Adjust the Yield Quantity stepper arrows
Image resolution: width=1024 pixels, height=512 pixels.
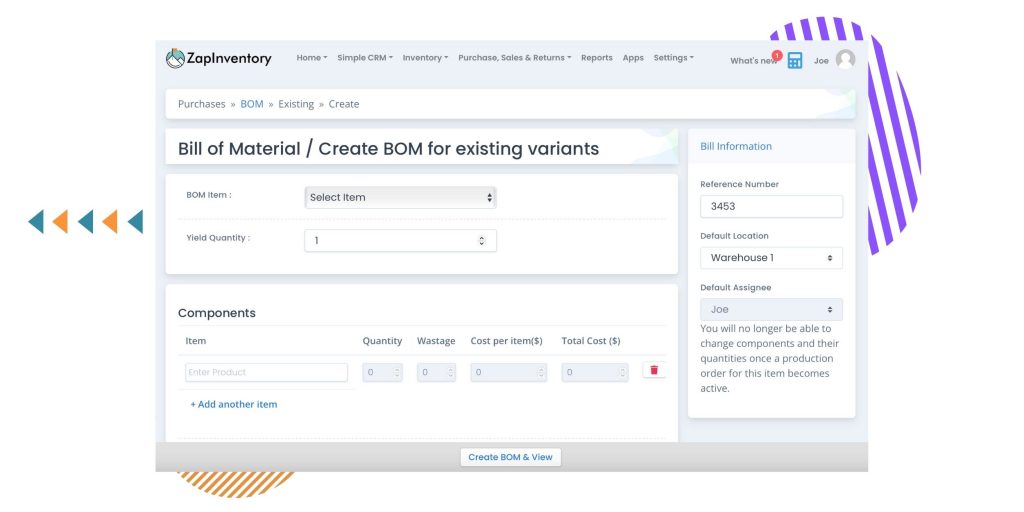[x=482, y=240]
